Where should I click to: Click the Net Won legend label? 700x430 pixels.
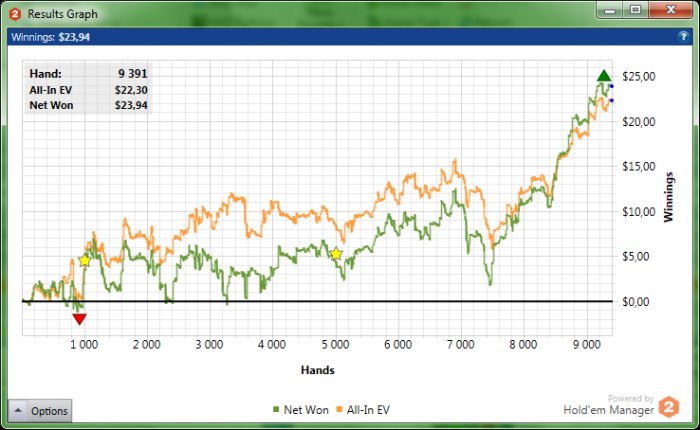click(x=306, y=410)
